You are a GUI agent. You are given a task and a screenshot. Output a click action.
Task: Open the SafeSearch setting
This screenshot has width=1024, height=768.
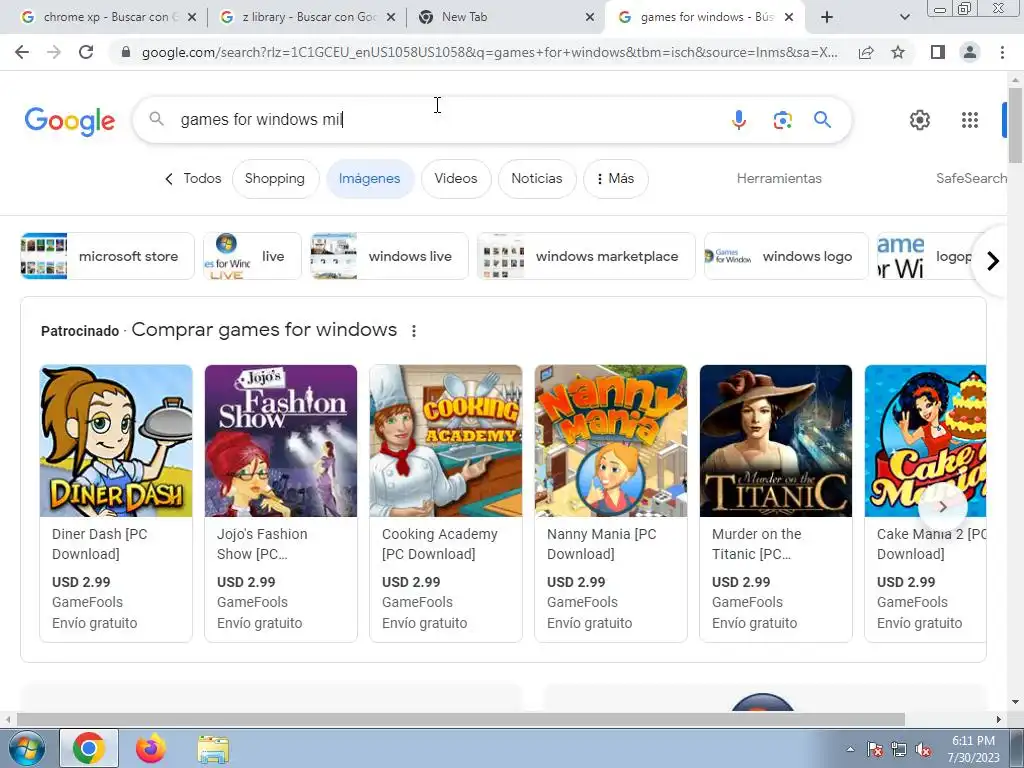point(971,178)
